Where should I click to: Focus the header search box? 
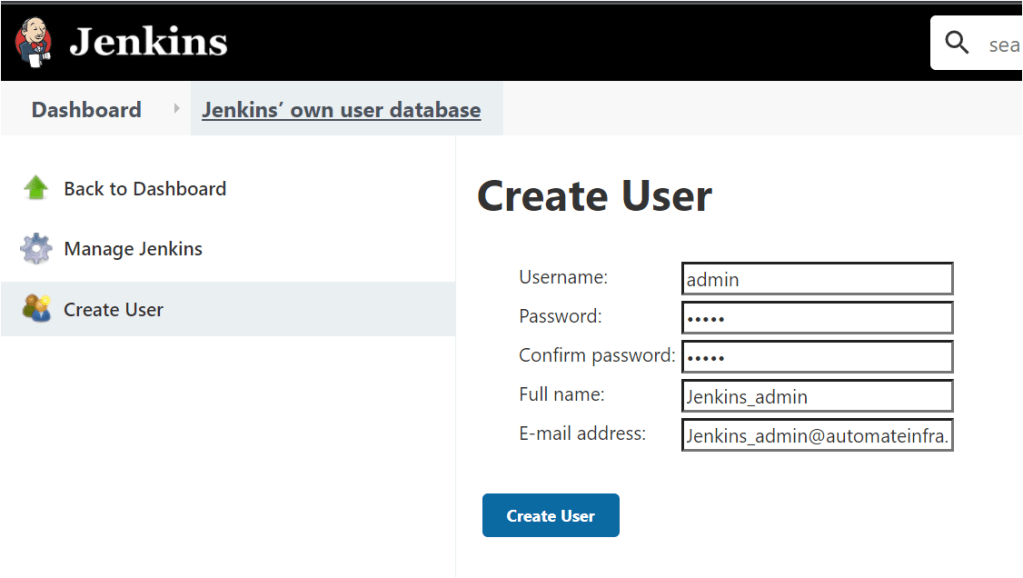pos(1000,44)
